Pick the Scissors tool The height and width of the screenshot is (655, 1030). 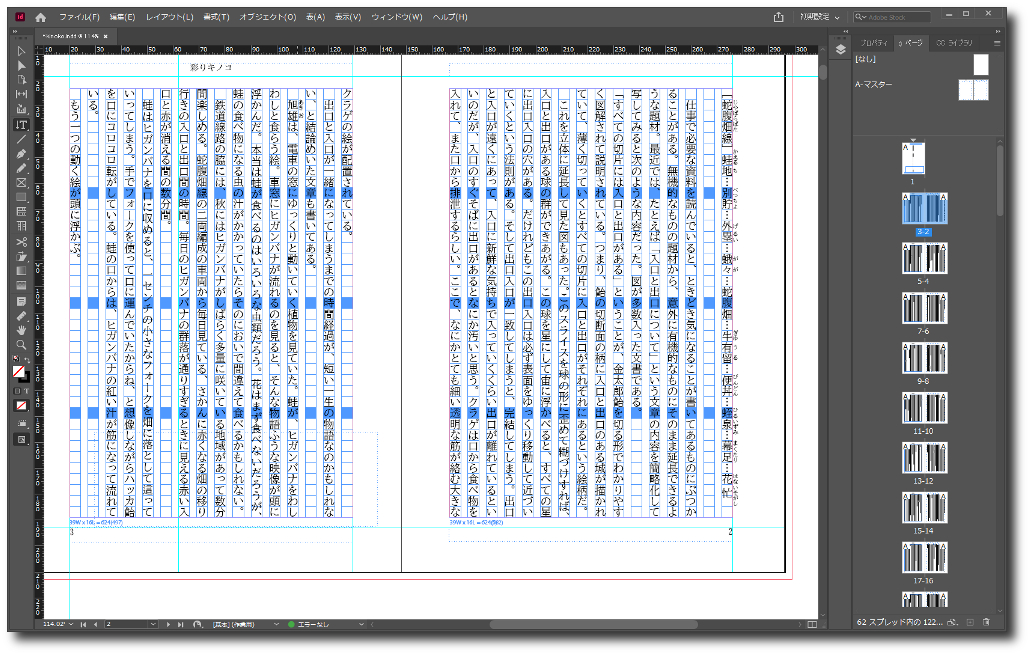21,241
